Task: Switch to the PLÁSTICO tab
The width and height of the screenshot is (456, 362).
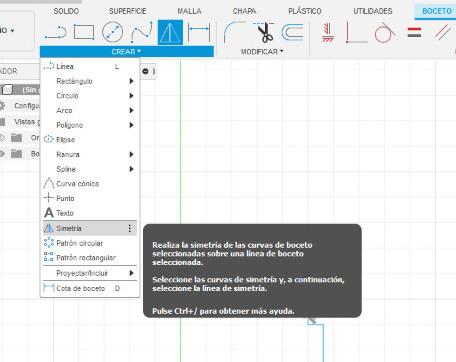Action: (305, 11)
